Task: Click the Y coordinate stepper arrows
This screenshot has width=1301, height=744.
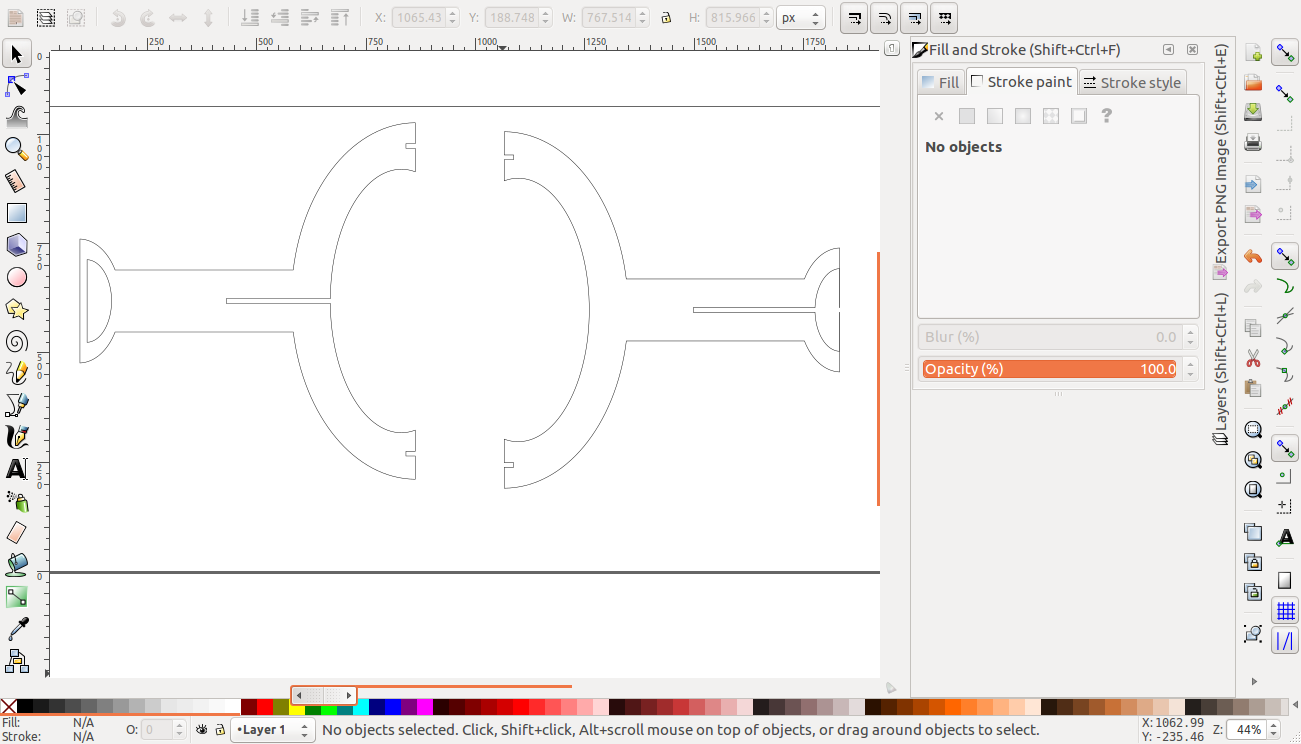Action: tap(543, 18)
